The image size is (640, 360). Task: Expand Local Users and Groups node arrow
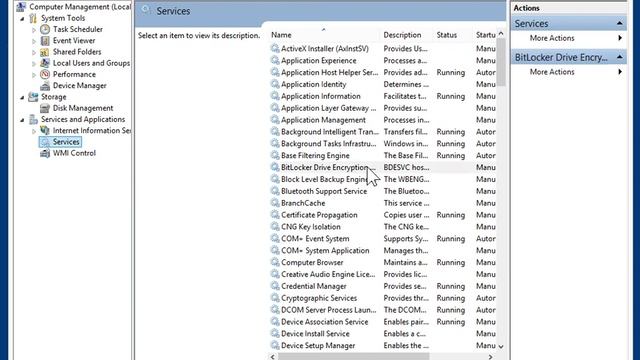click(34, 63)
